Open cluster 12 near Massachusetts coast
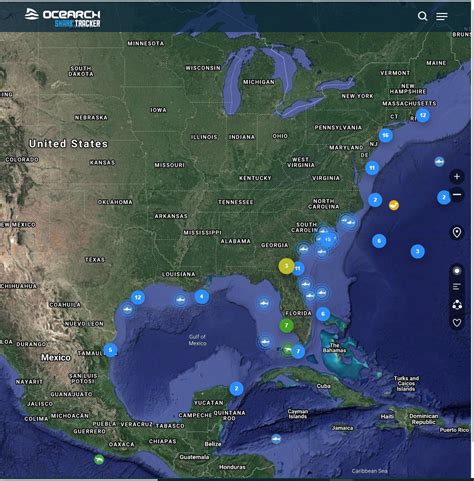 click(x=423, y=115)
